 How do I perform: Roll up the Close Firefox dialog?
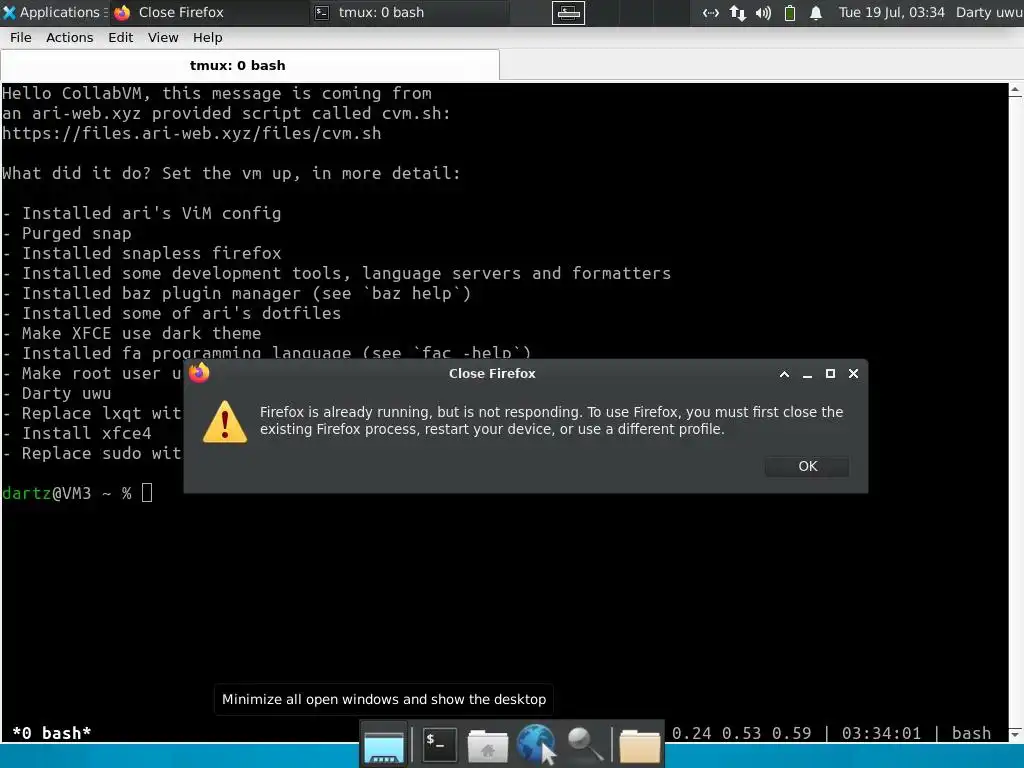[784, 374]
